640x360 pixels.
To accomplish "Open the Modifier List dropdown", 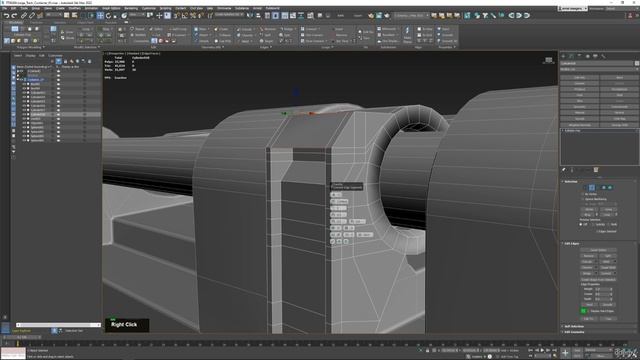I will [x=599, y=69].
